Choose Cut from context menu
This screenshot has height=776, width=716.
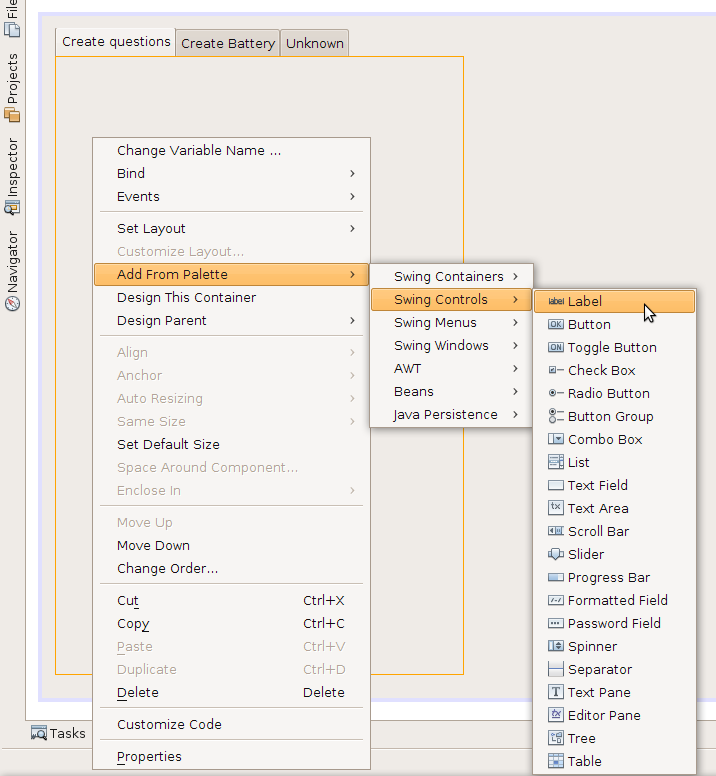(231, 600)
